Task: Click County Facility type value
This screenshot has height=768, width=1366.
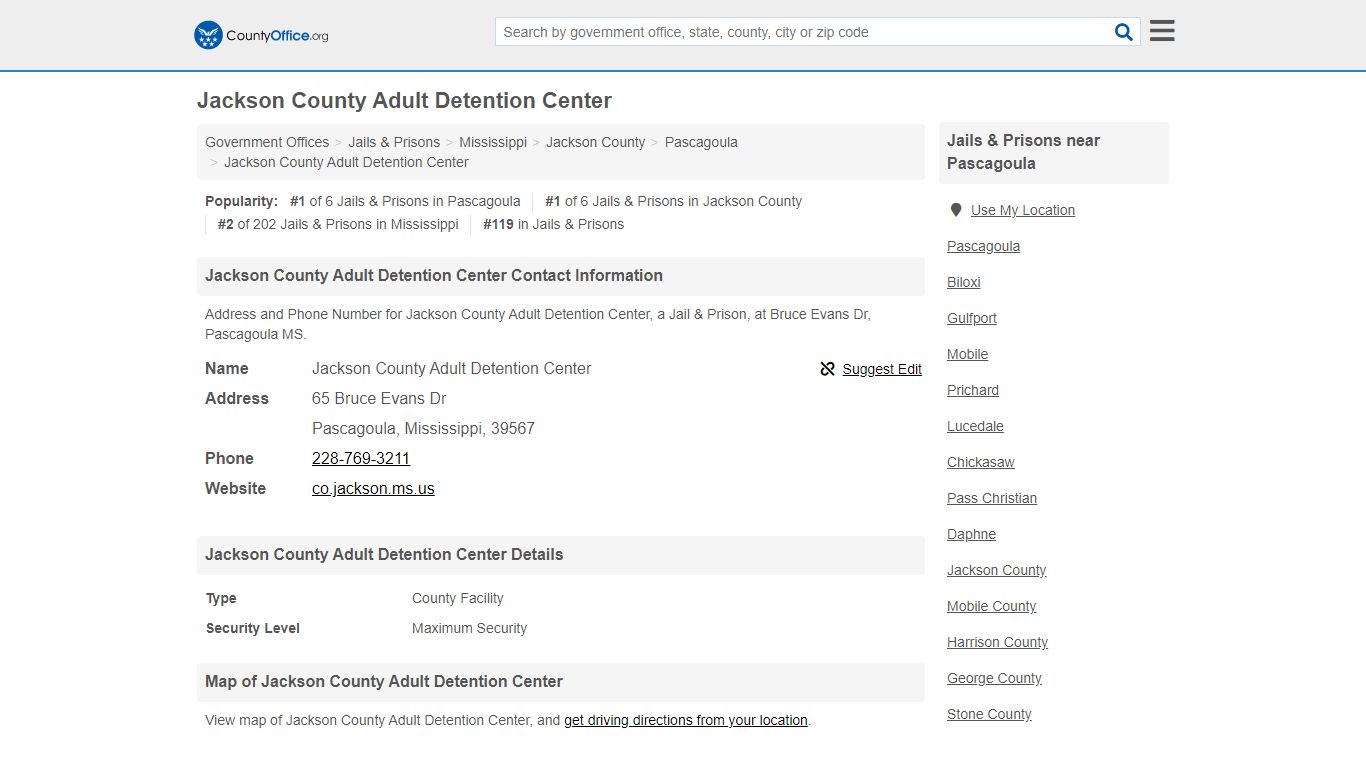Action: point(457,598)
